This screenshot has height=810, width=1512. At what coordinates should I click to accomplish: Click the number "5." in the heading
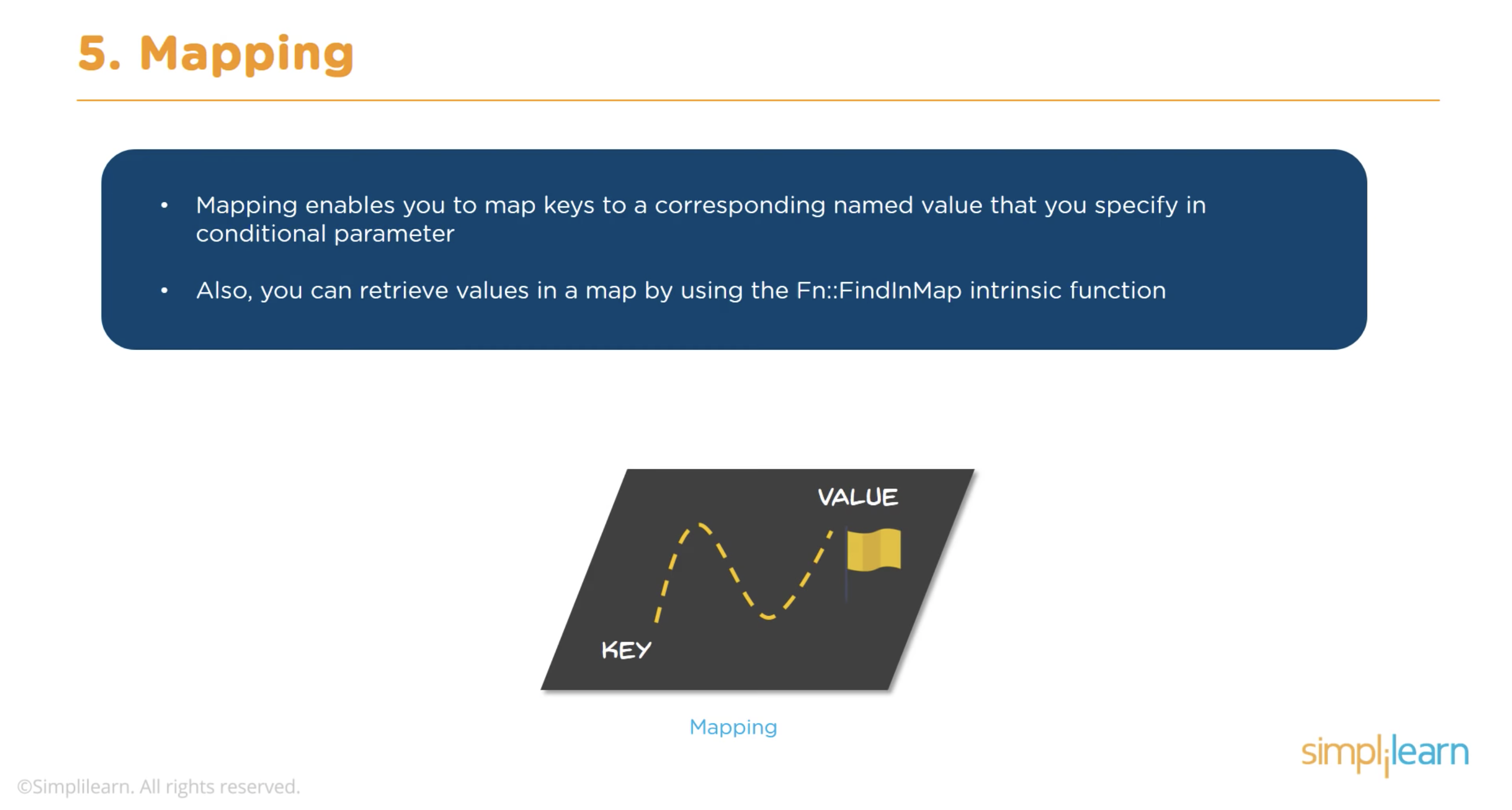tap(99, 54)
